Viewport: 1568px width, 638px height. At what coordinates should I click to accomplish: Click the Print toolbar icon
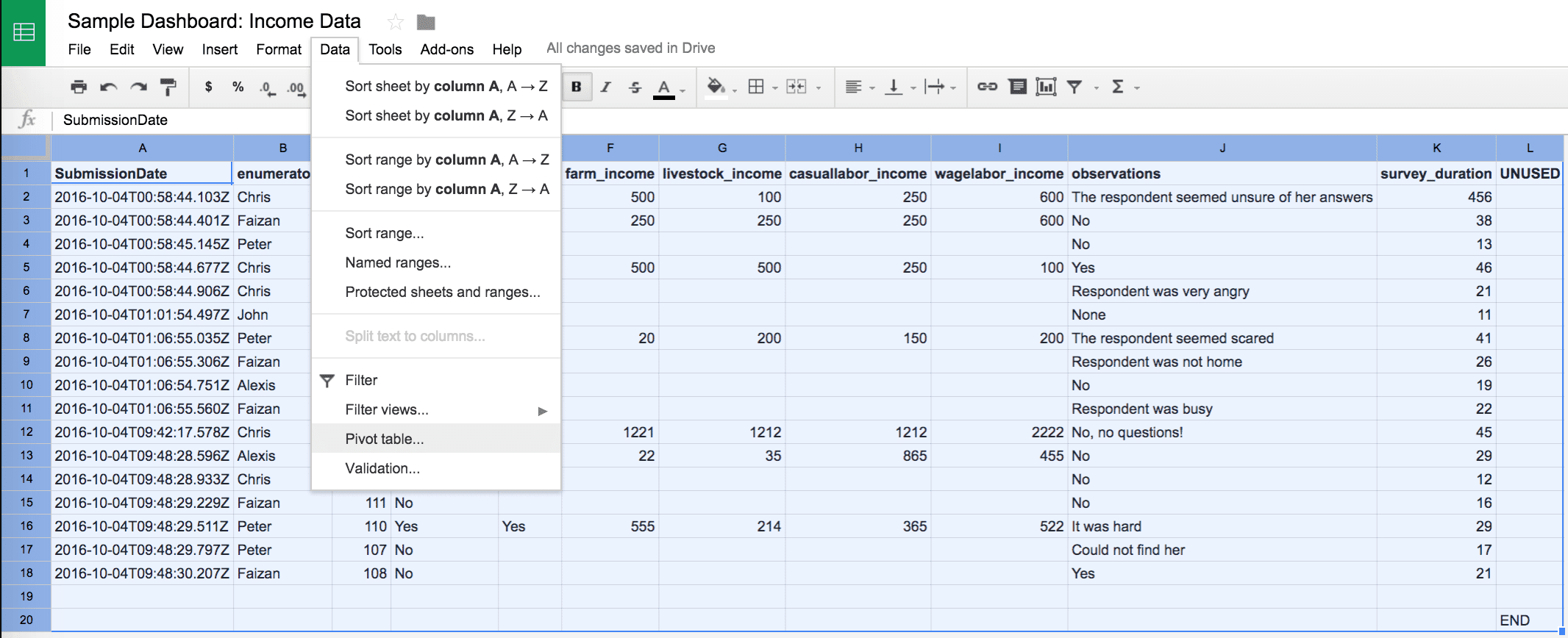point(79,87)
